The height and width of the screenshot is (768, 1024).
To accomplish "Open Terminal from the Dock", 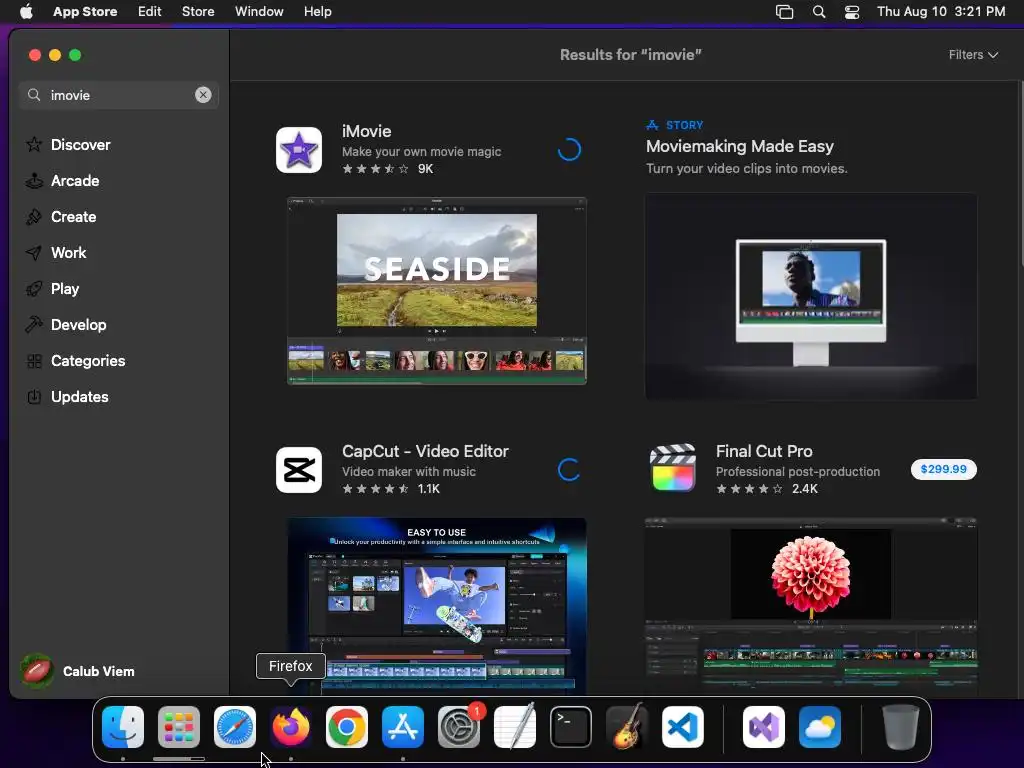I will pos(571,727).
